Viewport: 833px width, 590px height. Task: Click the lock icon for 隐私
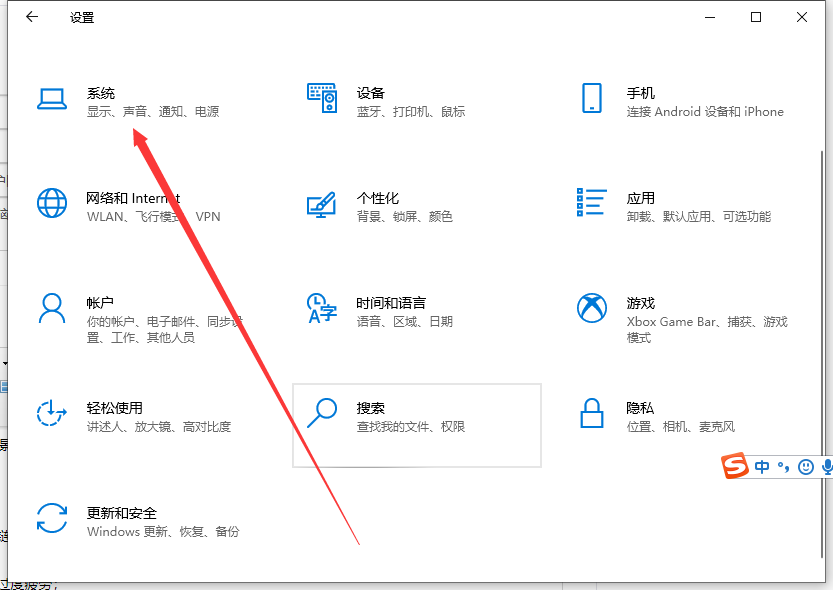click(591, 413)
